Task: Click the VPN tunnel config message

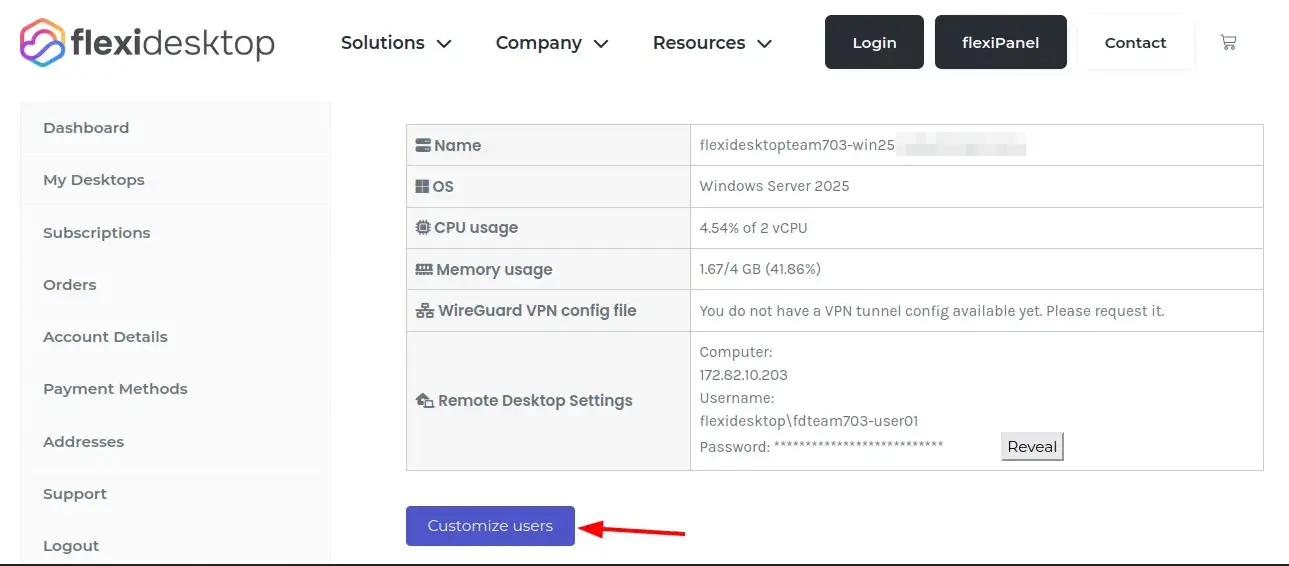Action: click(x=932, y=311)
